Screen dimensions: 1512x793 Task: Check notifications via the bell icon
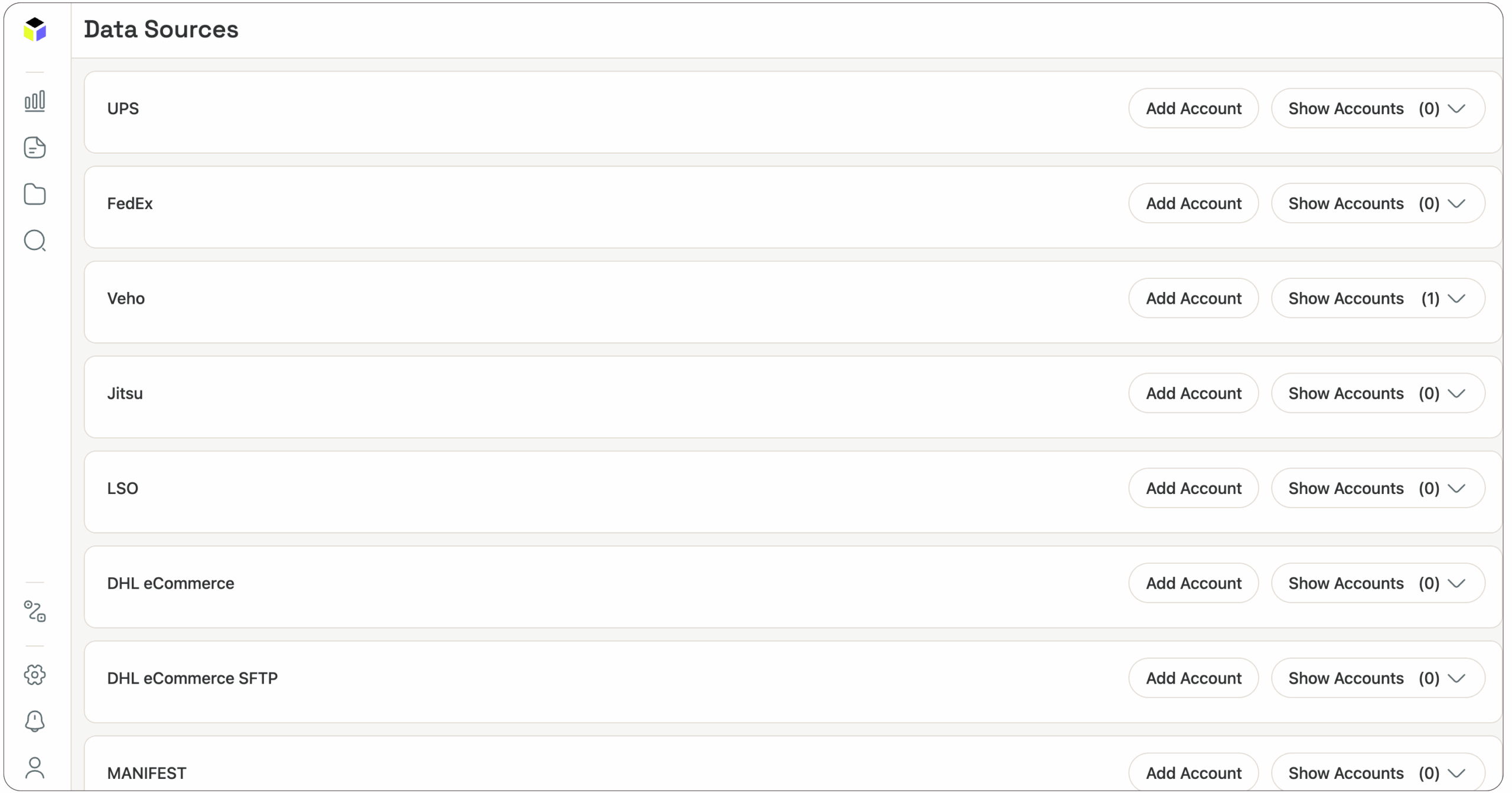point(35,721)
